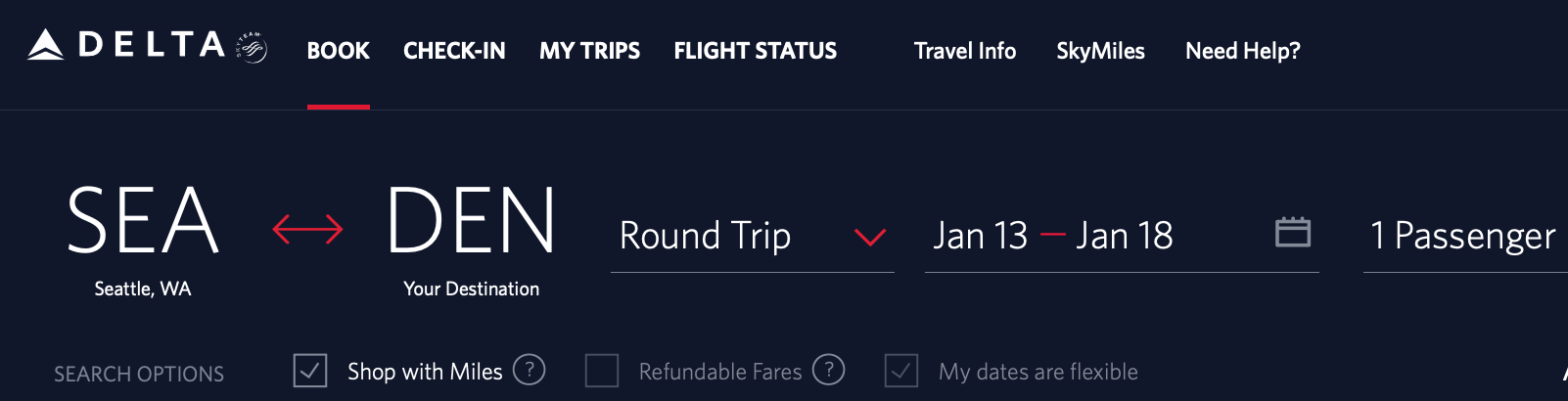Open the calendar date picker icon

coord(1292,233)
